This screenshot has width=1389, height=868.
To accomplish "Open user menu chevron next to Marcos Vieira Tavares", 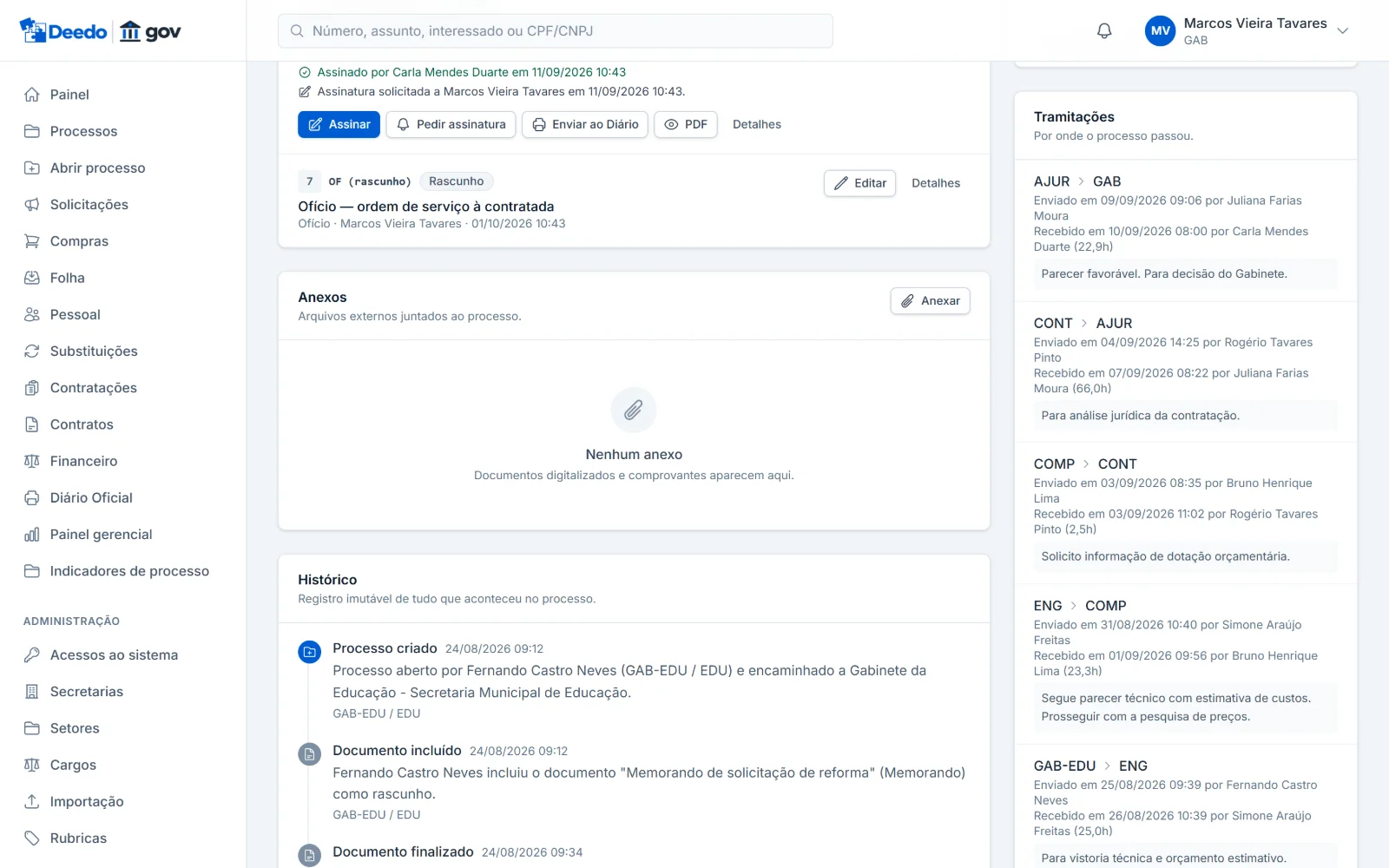I will [x=1342, y=31].
